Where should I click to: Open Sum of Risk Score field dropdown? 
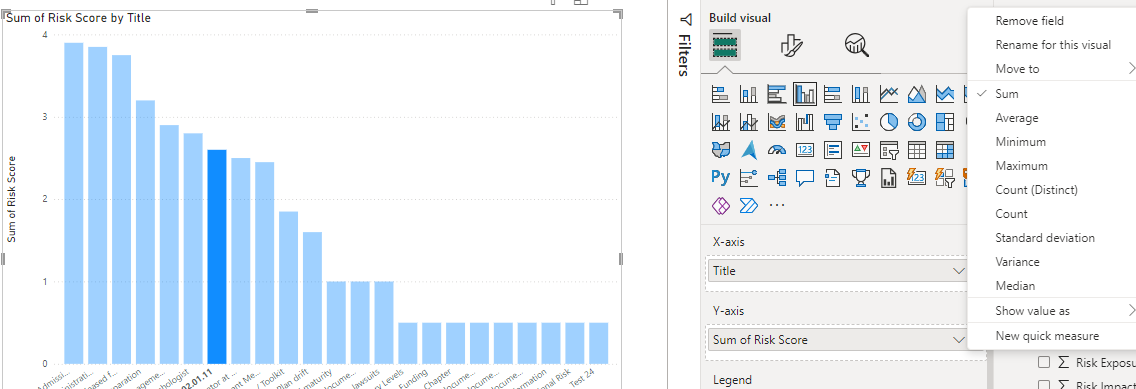tap(958, 340)
